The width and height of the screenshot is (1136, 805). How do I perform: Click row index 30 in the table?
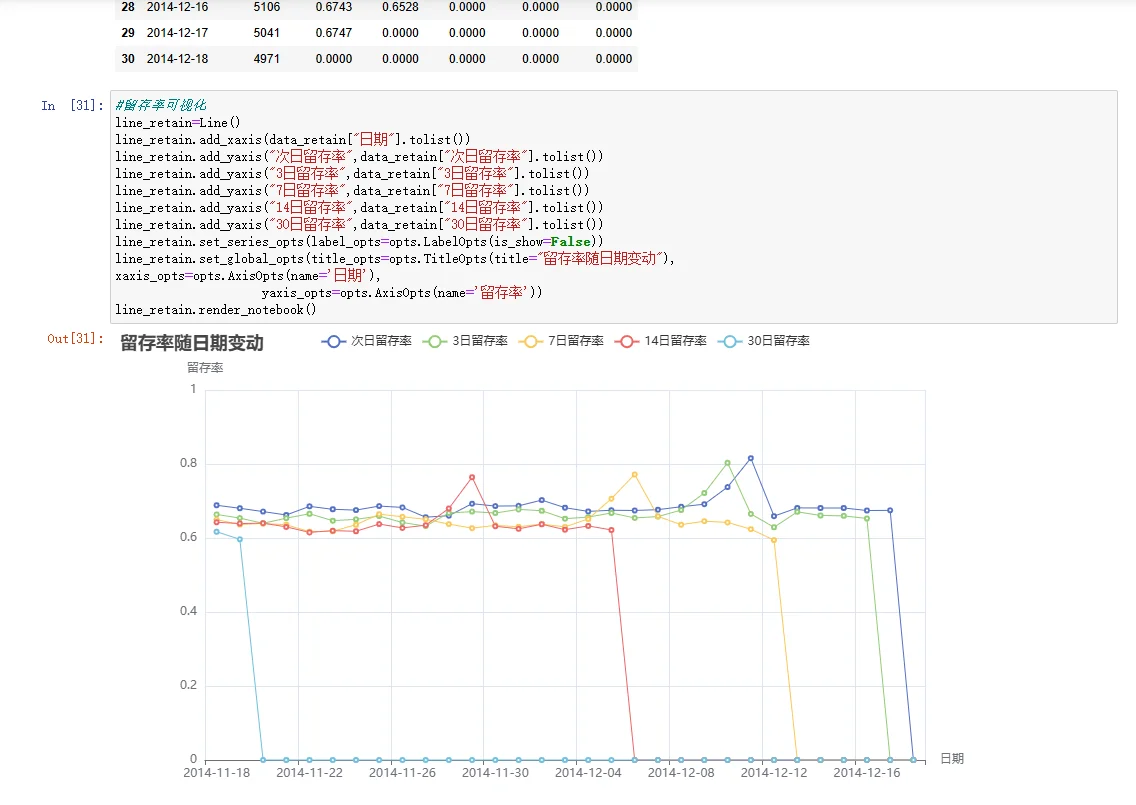[x=128, y=59]
